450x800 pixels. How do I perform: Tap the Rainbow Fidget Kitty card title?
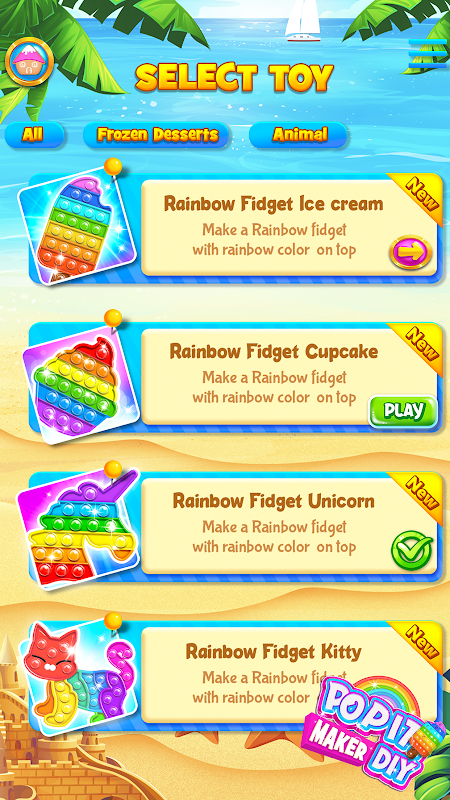(x=273, y=652)
